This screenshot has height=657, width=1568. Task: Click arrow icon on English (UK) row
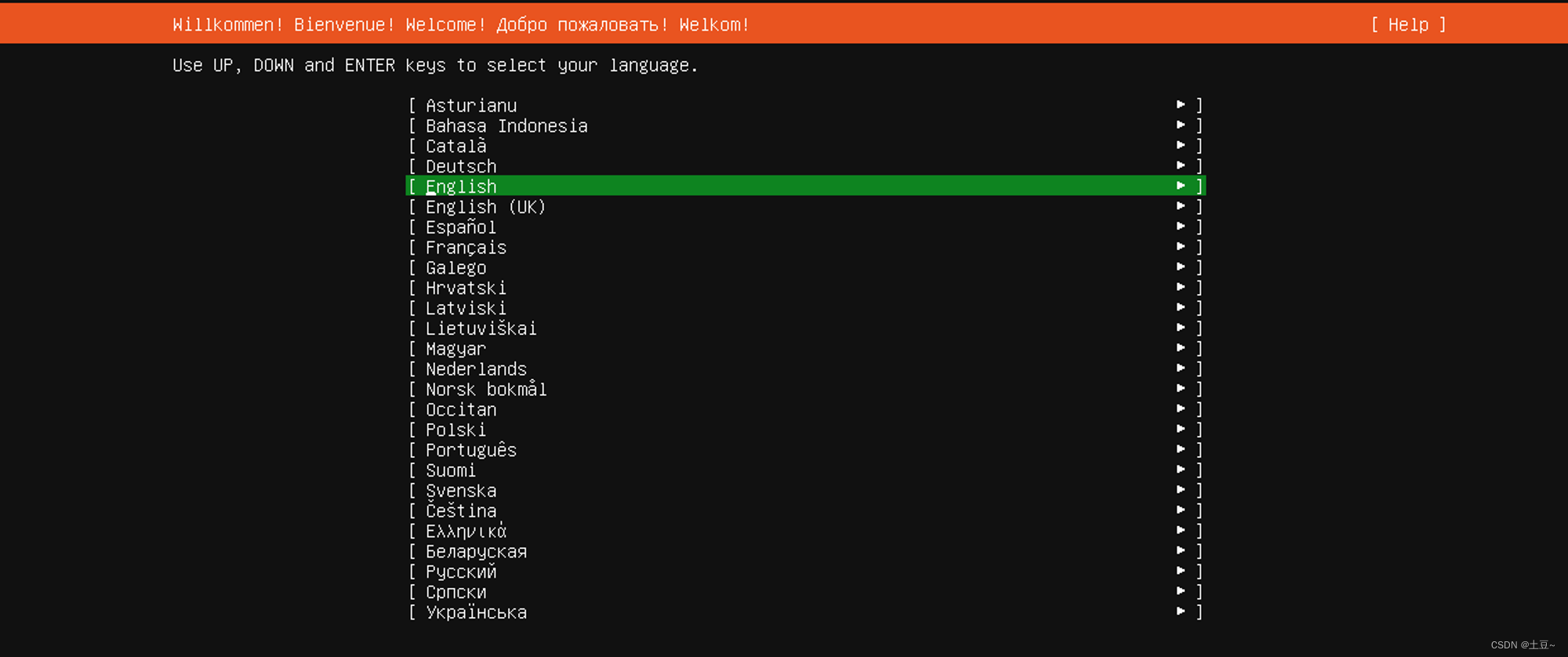(1181, 205)
